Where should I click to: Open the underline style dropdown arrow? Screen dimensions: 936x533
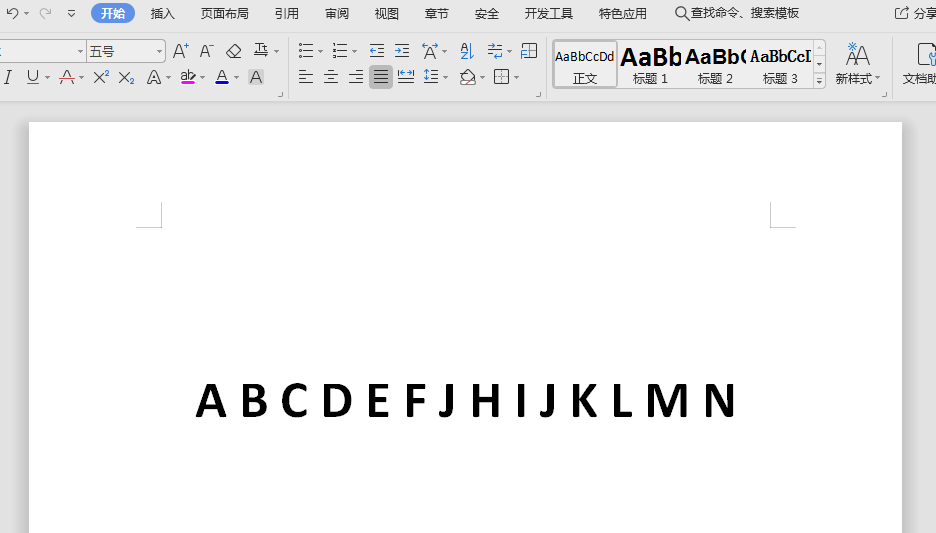pyautogui.click(x=47, y=78)
